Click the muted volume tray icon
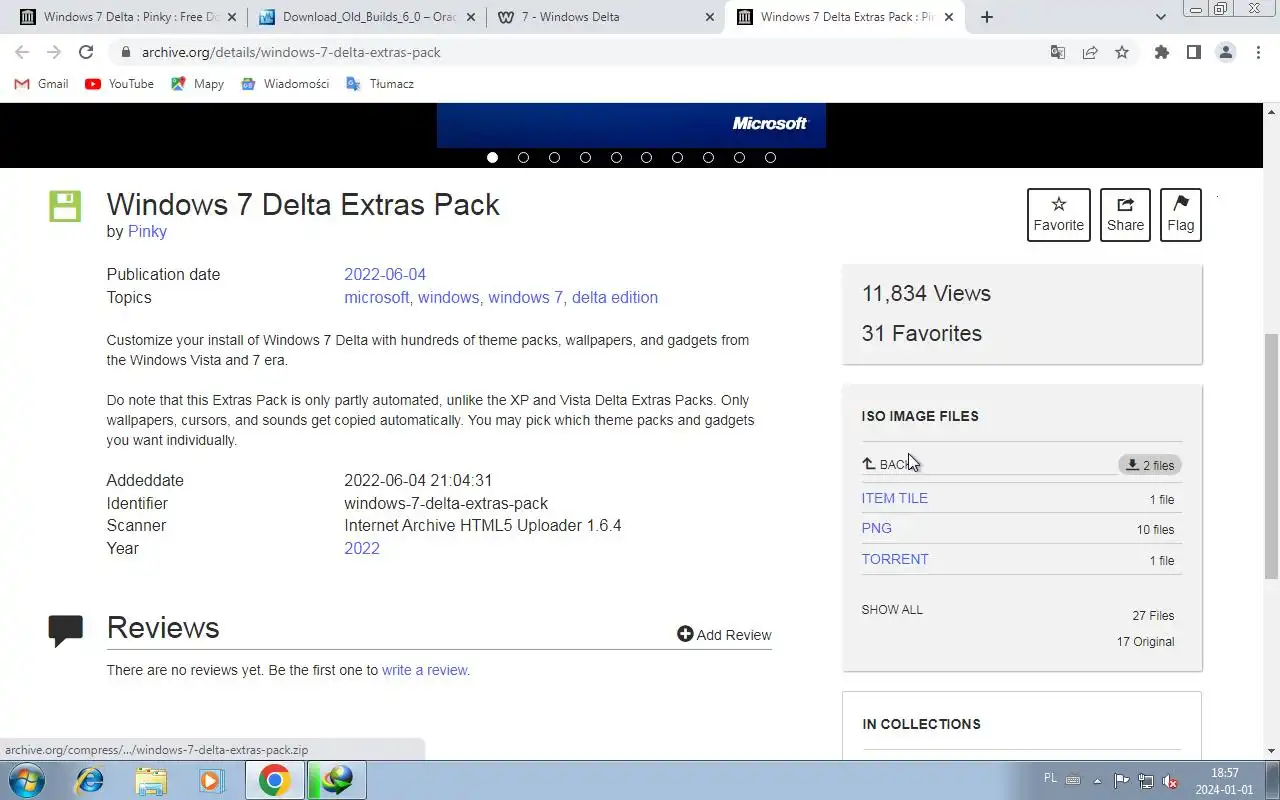 (x=1170, y=781)
